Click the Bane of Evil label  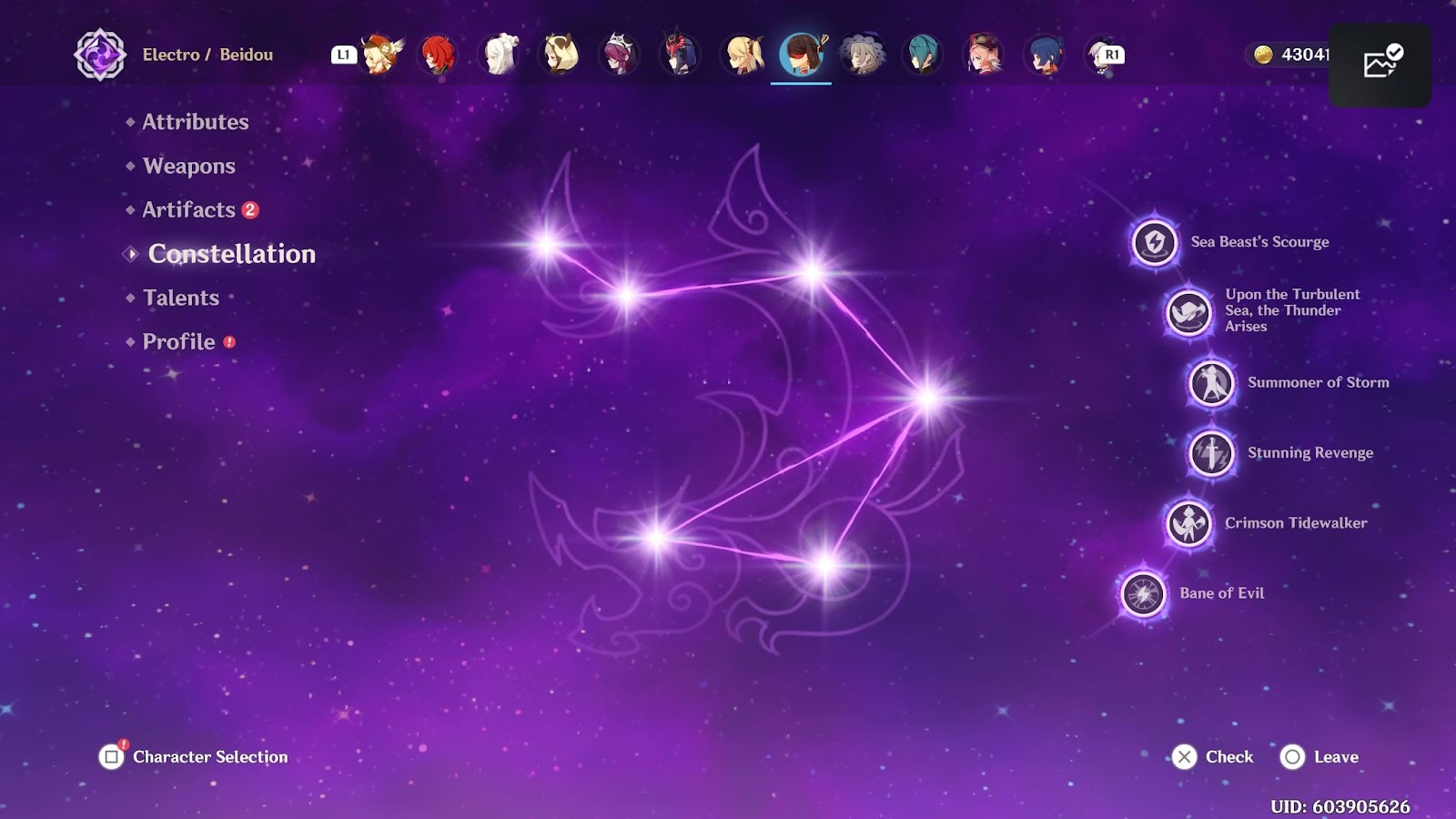pos(1222,593)
